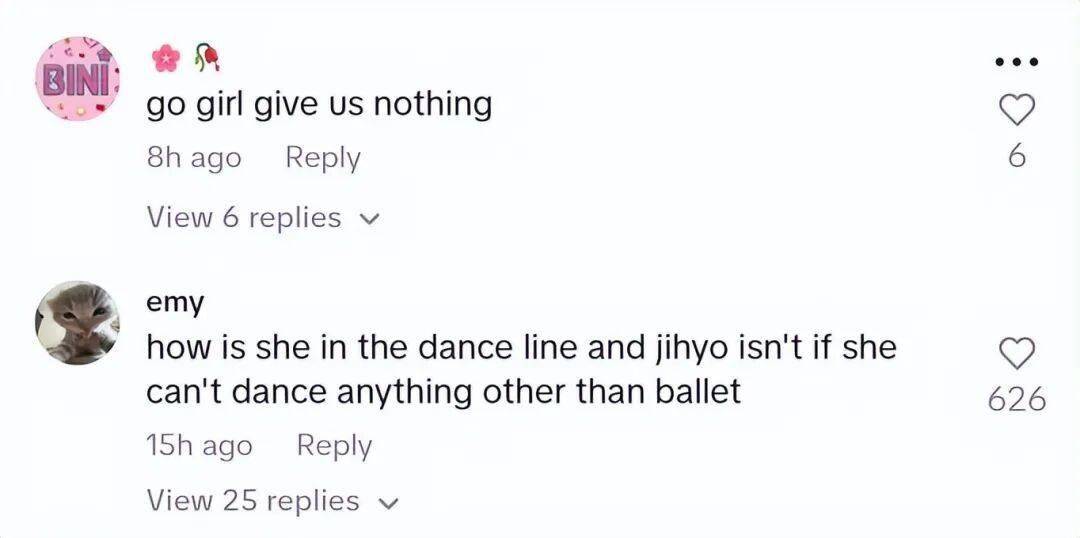Click the 626 likes count
The image size is (1080, 538).
1016,400
